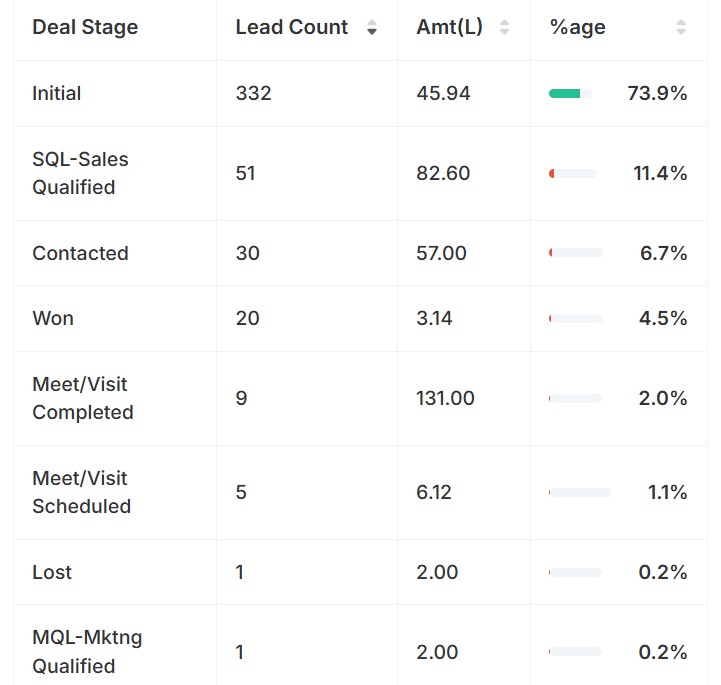
Task: Click the 332 lead count value
Action: click(254, 93)
